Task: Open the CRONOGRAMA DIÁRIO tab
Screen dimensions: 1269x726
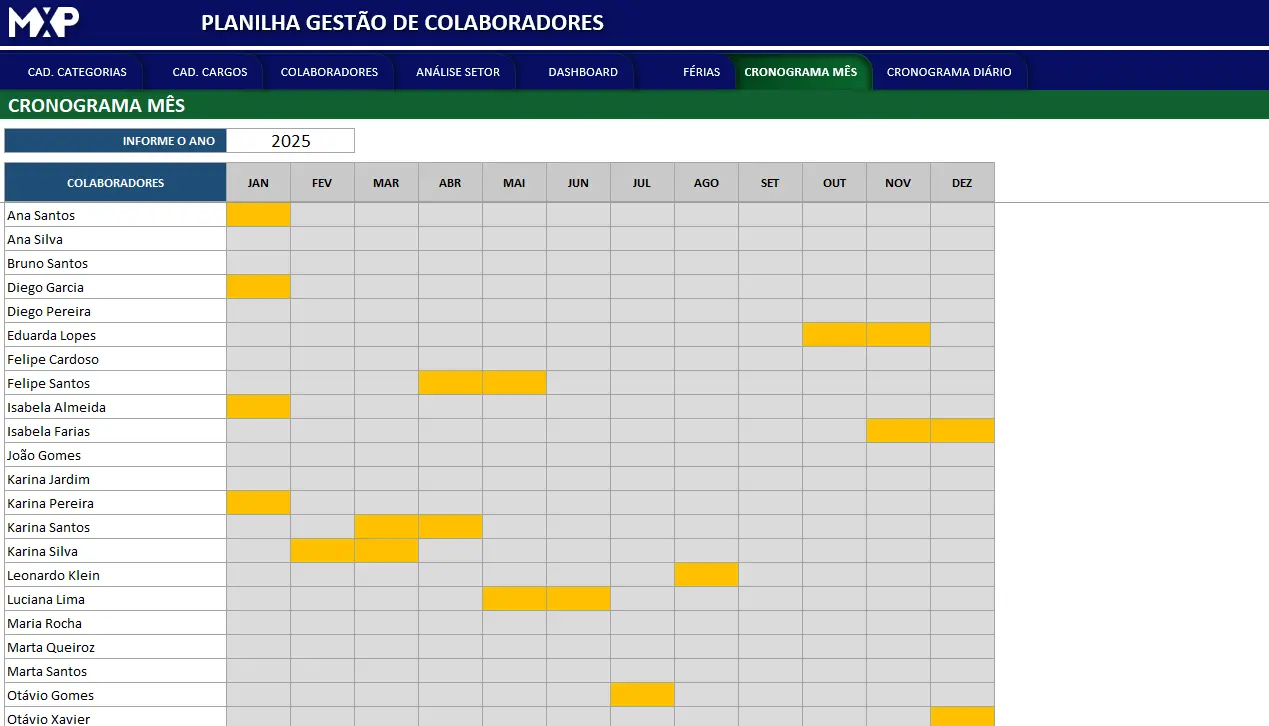Action: 949,72
